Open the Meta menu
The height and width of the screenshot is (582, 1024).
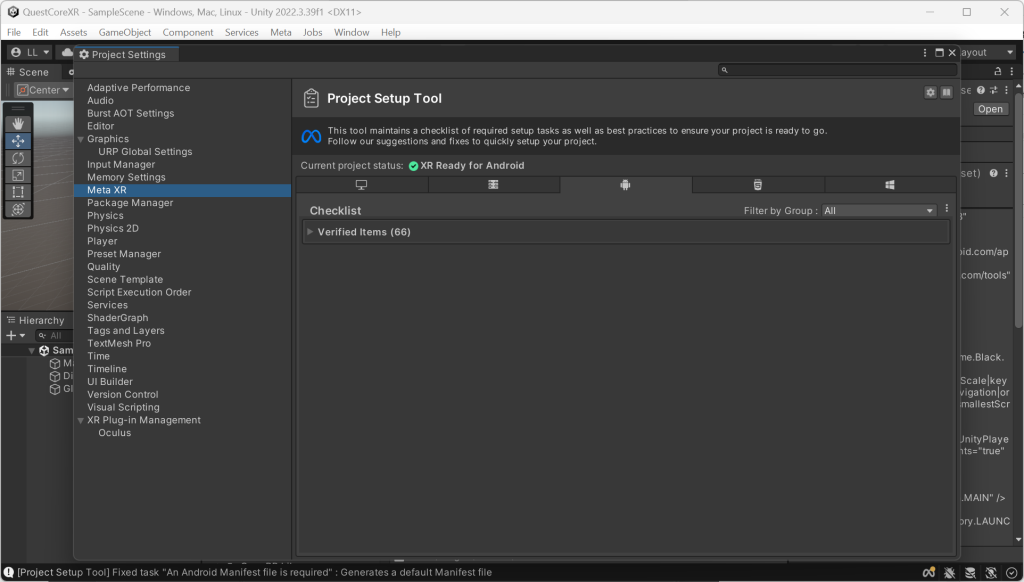point(281,32)
